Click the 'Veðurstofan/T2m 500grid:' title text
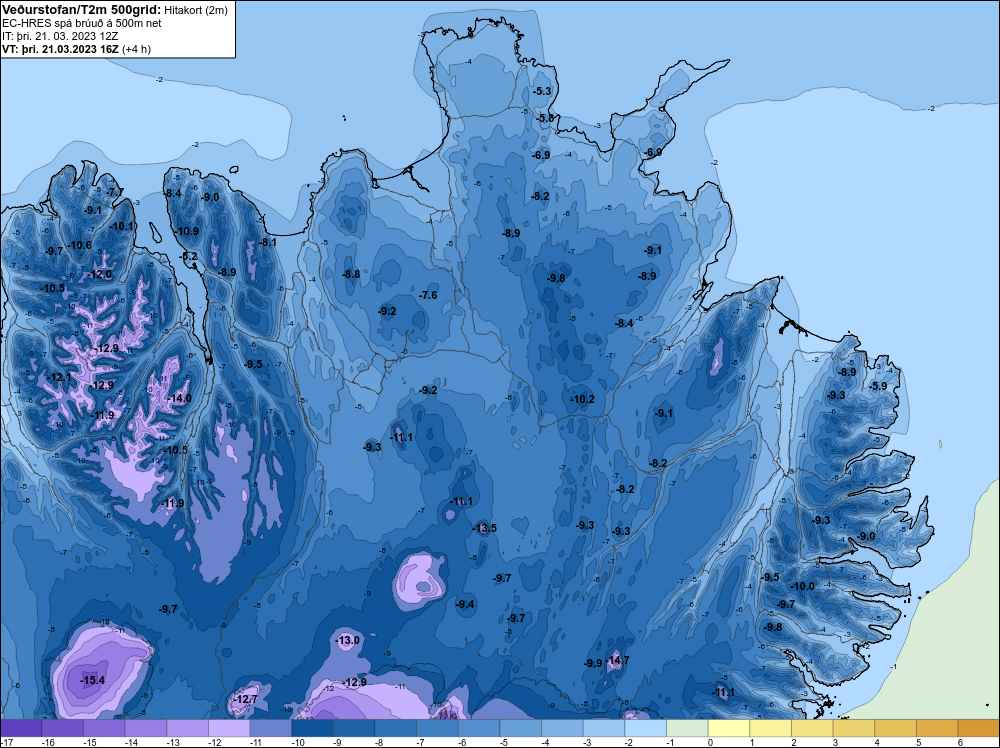This screenshot has height=748, width=1000. [x=81, y=10]
